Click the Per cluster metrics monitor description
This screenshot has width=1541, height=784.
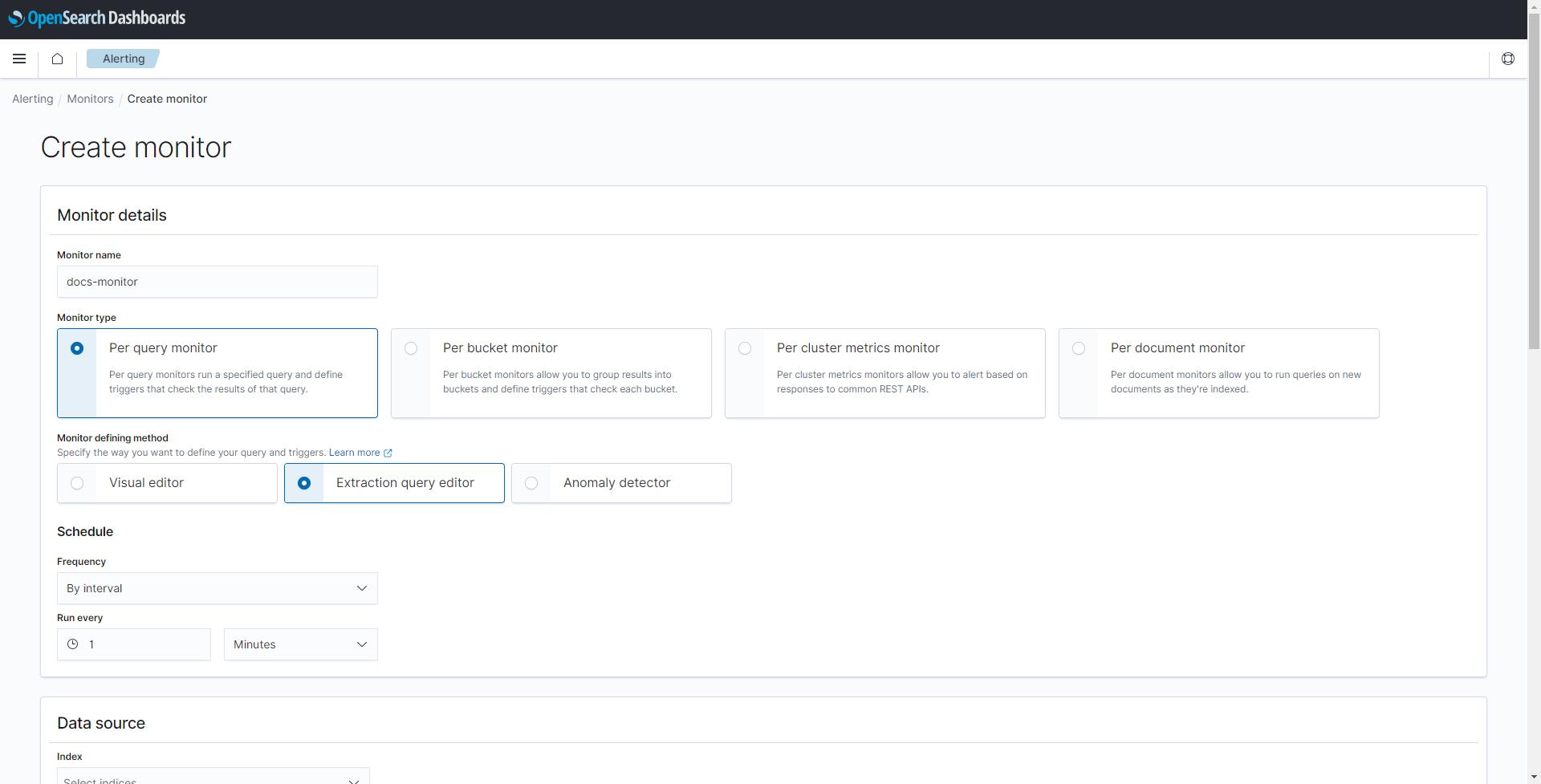point(902,382)
